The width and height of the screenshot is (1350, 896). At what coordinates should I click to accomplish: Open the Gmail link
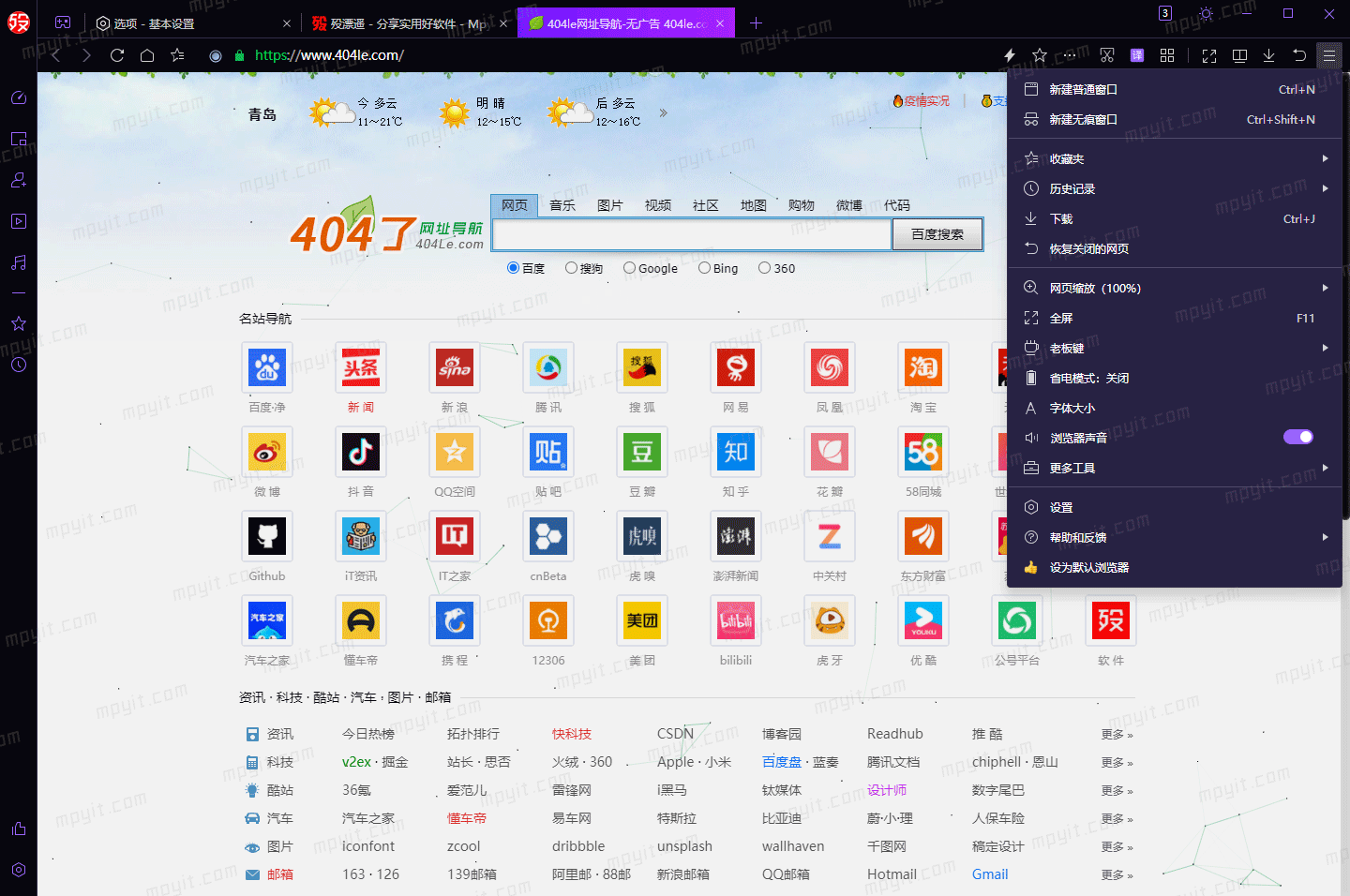tap(990, 874)
